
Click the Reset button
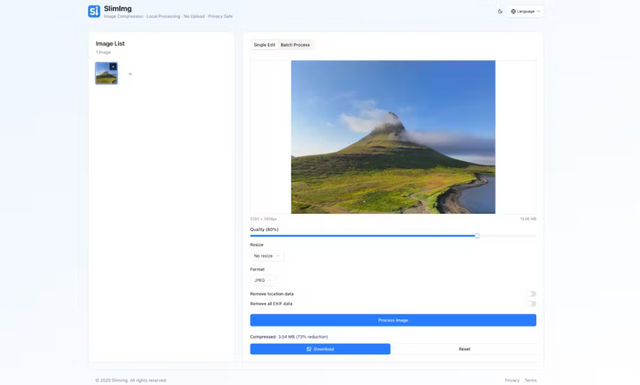coord(464,349)
